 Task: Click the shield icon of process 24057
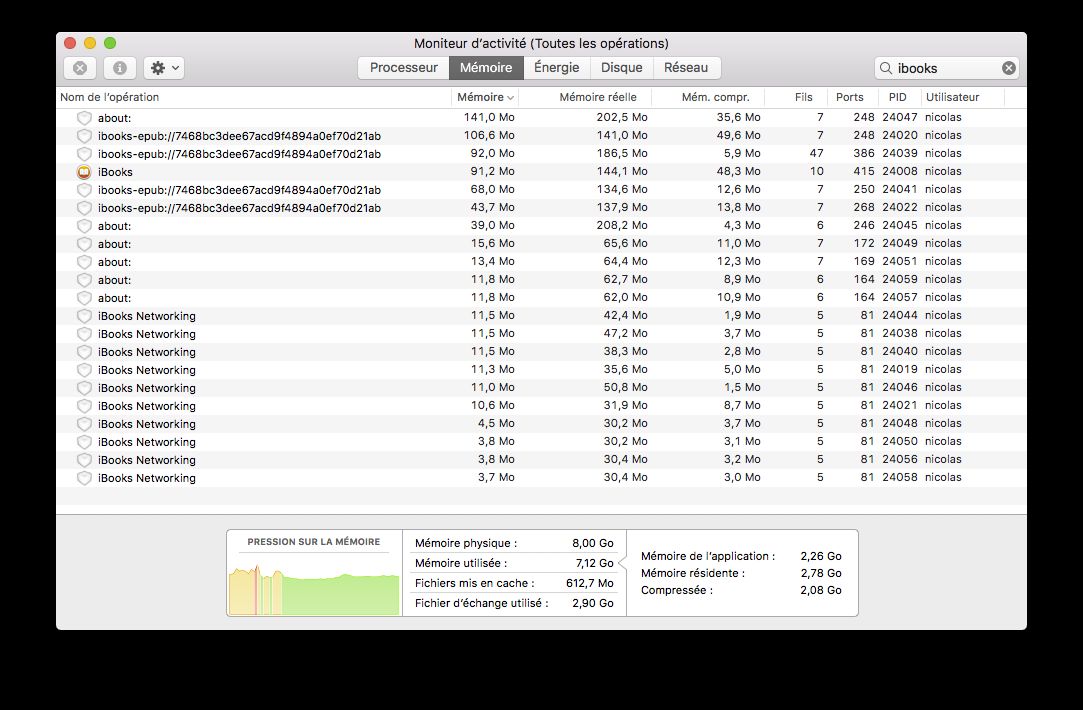tap(84, 297)
